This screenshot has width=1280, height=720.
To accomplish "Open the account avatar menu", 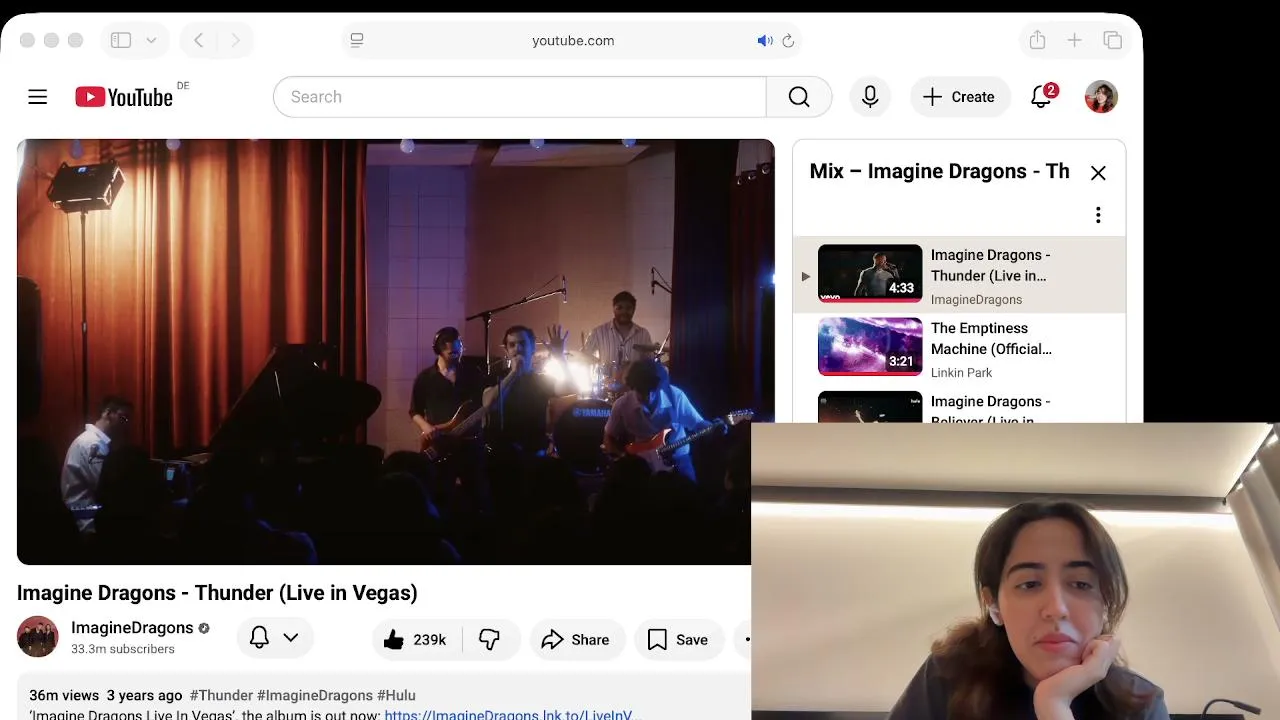I will (x=1101, y=97).
